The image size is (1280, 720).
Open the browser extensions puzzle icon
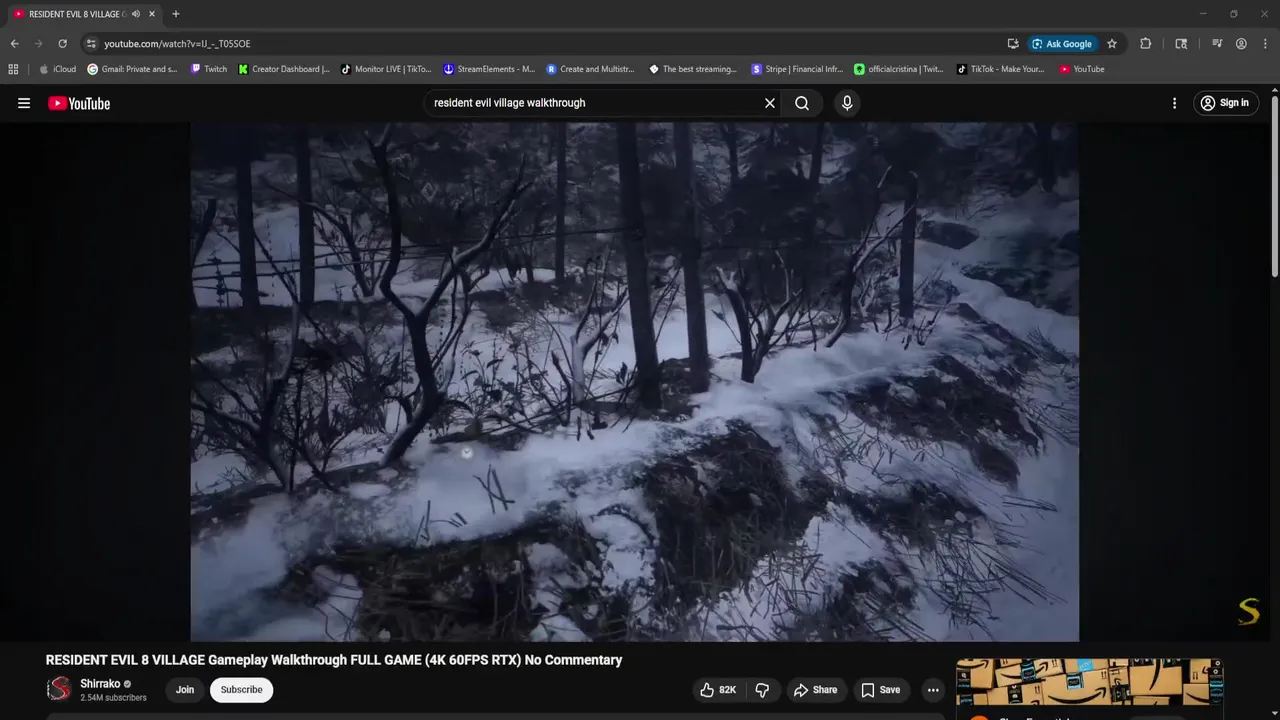[1145, 44]
